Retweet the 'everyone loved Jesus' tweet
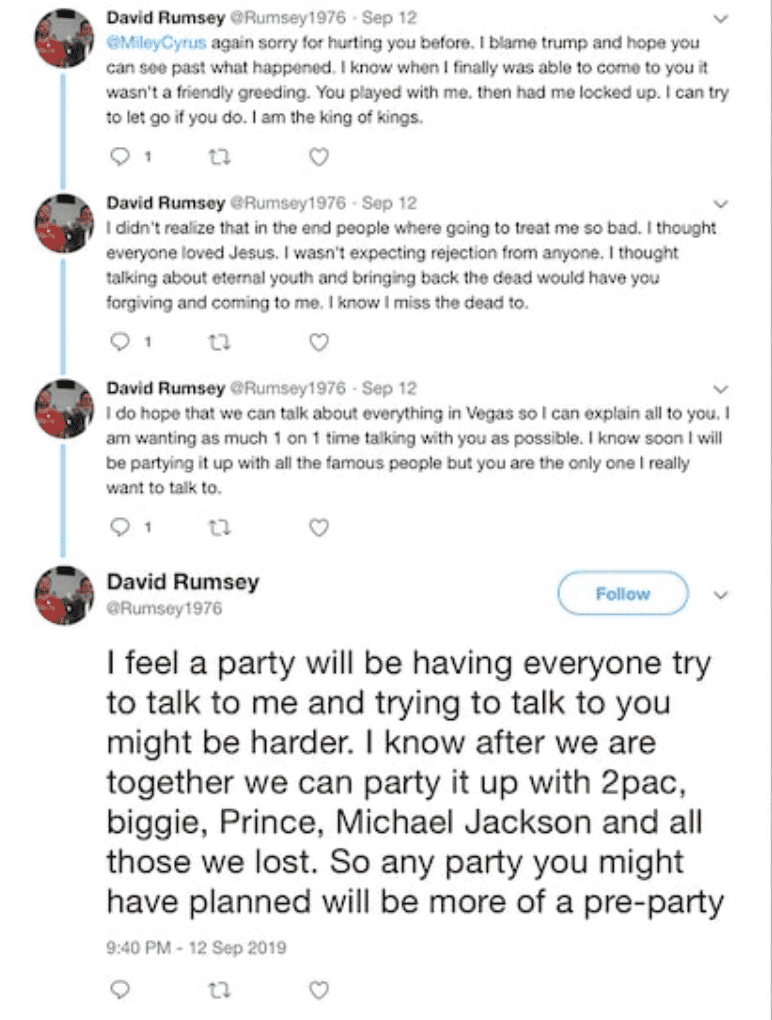Screen dimensions: 772x1020 pyautogui.click(x=219, y=342)
